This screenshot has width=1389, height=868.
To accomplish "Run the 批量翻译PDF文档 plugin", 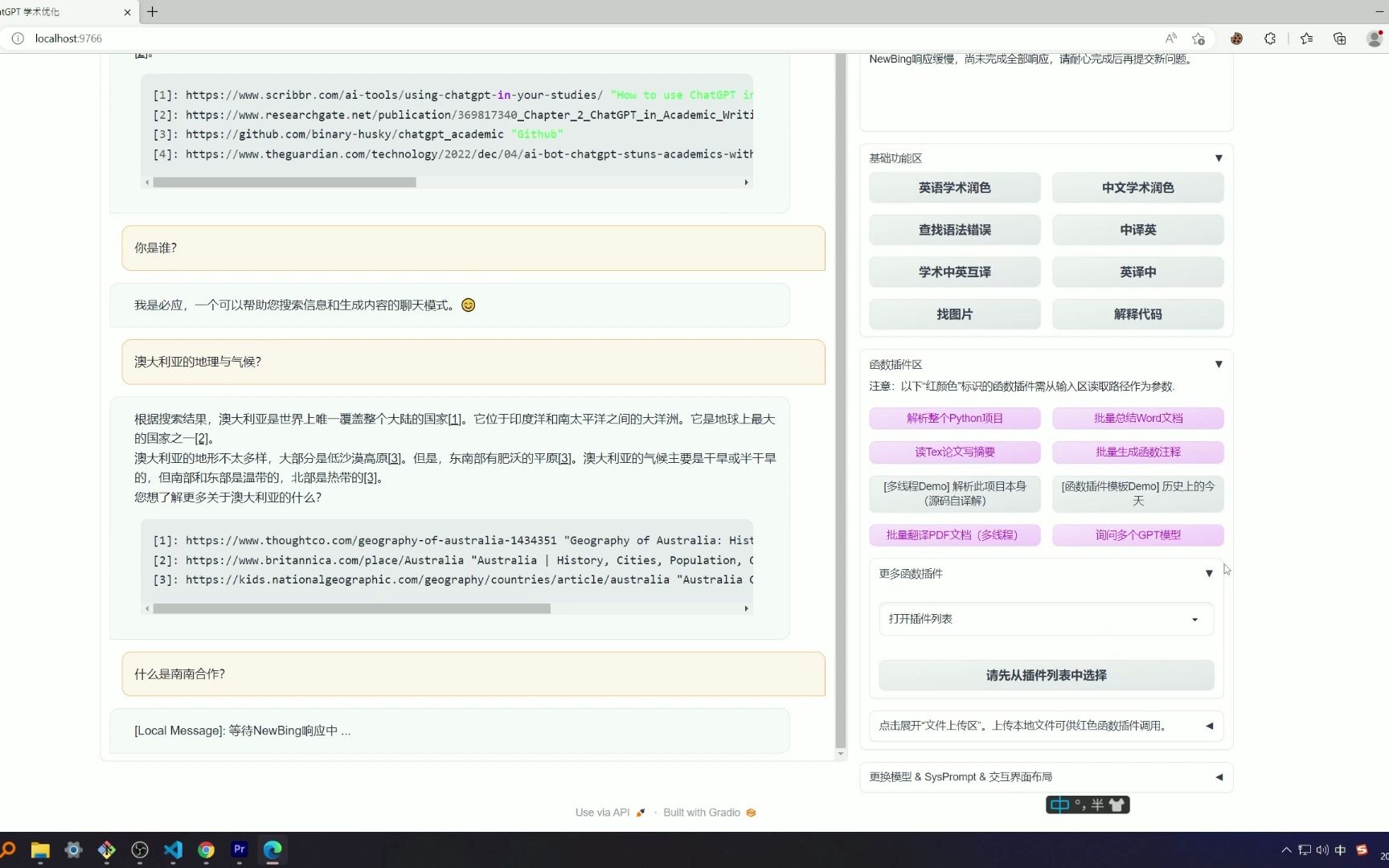I will 954,535.
